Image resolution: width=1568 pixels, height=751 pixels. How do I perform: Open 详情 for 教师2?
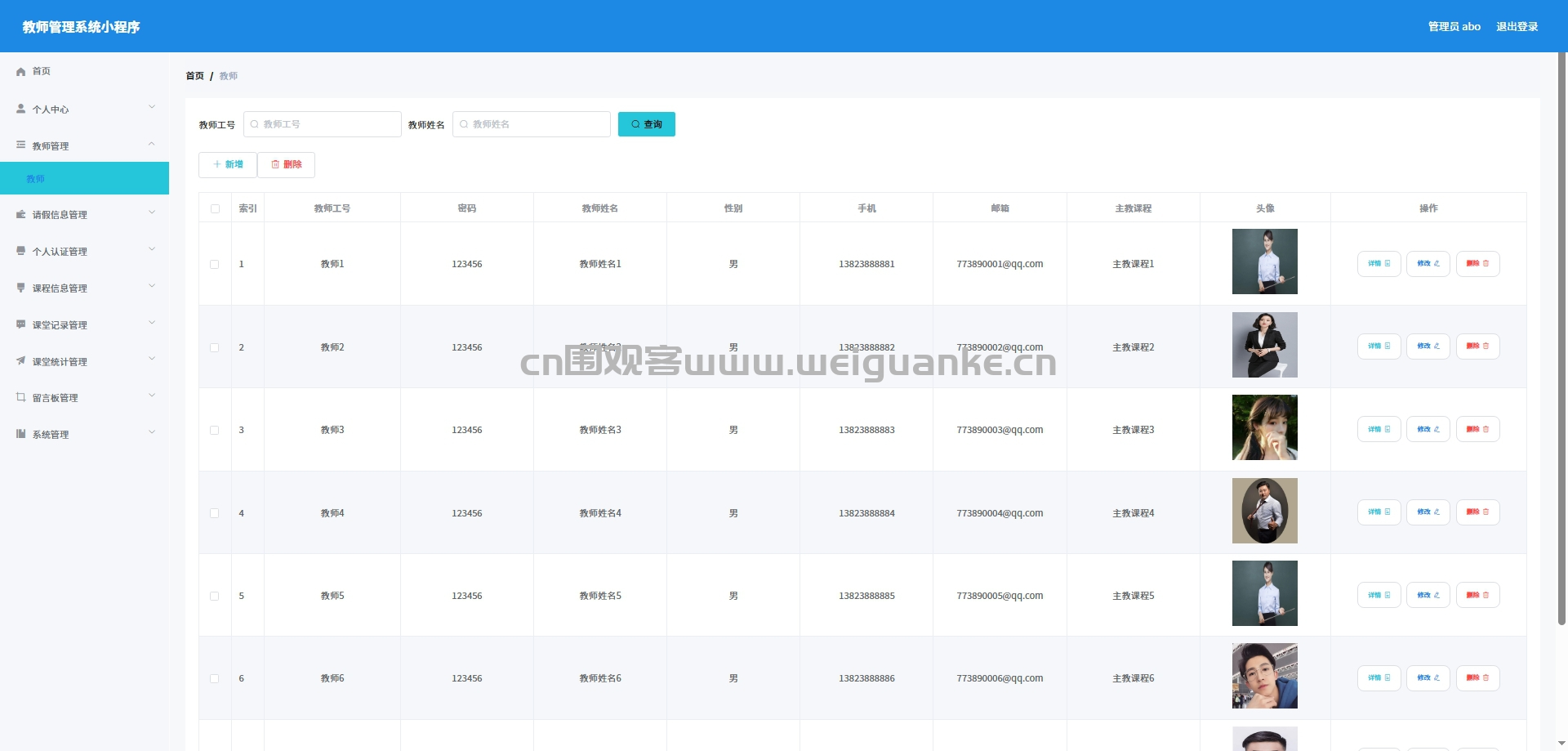(1379, 346)
